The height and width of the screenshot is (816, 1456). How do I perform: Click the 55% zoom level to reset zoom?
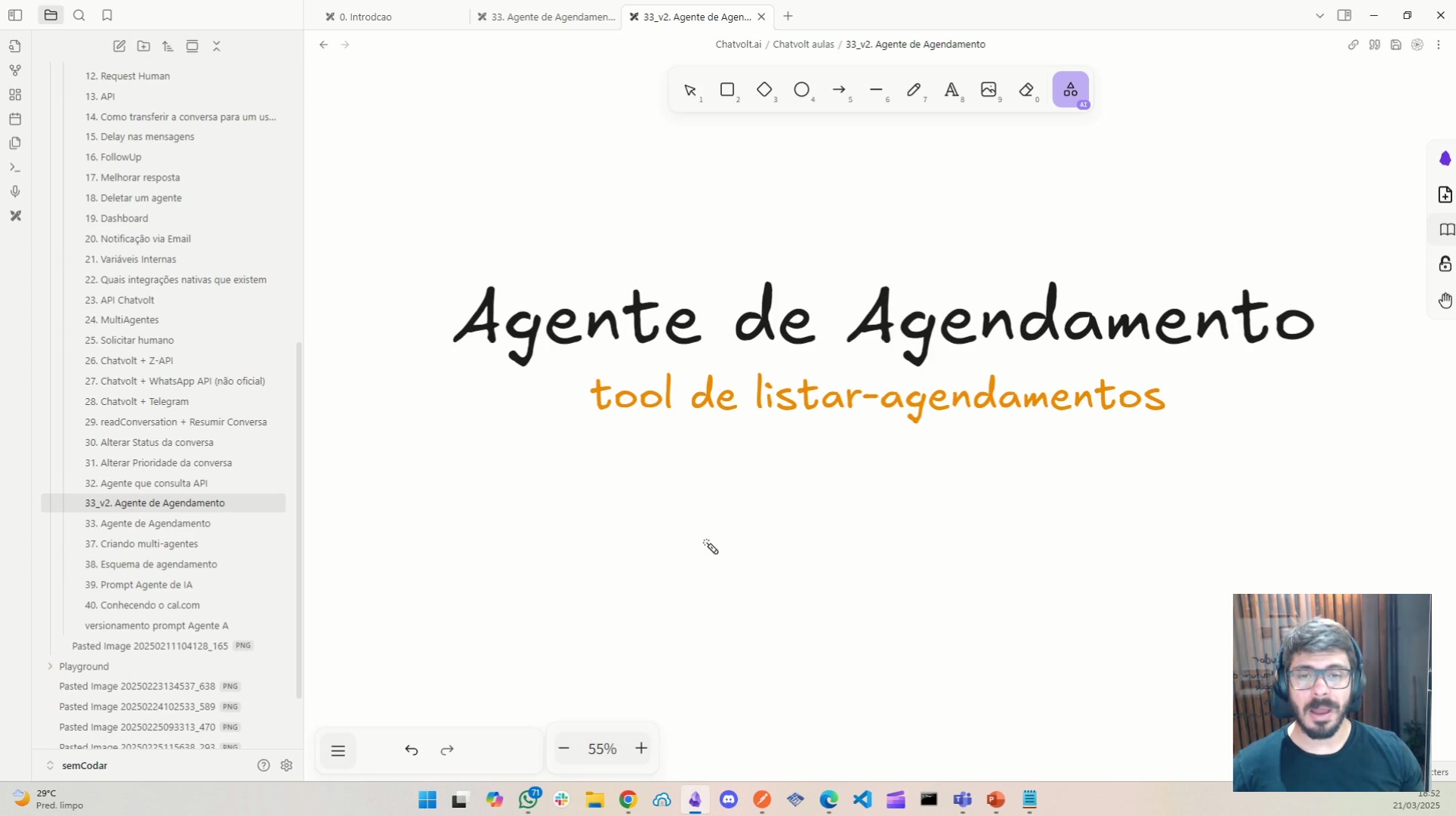(603, 748)
